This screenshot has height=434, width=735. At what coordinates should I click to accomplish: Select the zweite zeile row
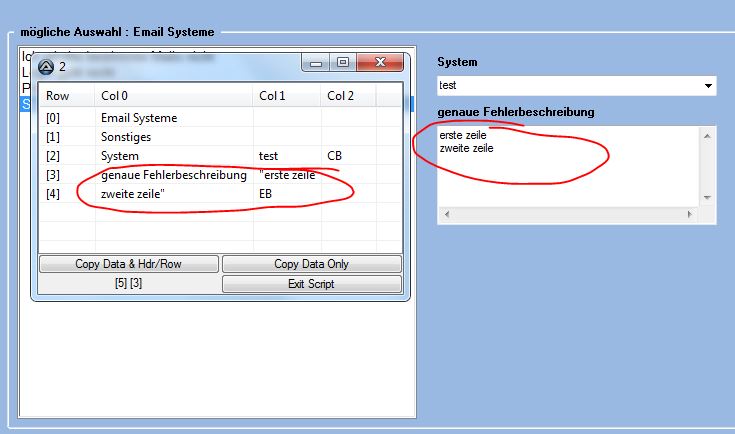pos(133,194)
